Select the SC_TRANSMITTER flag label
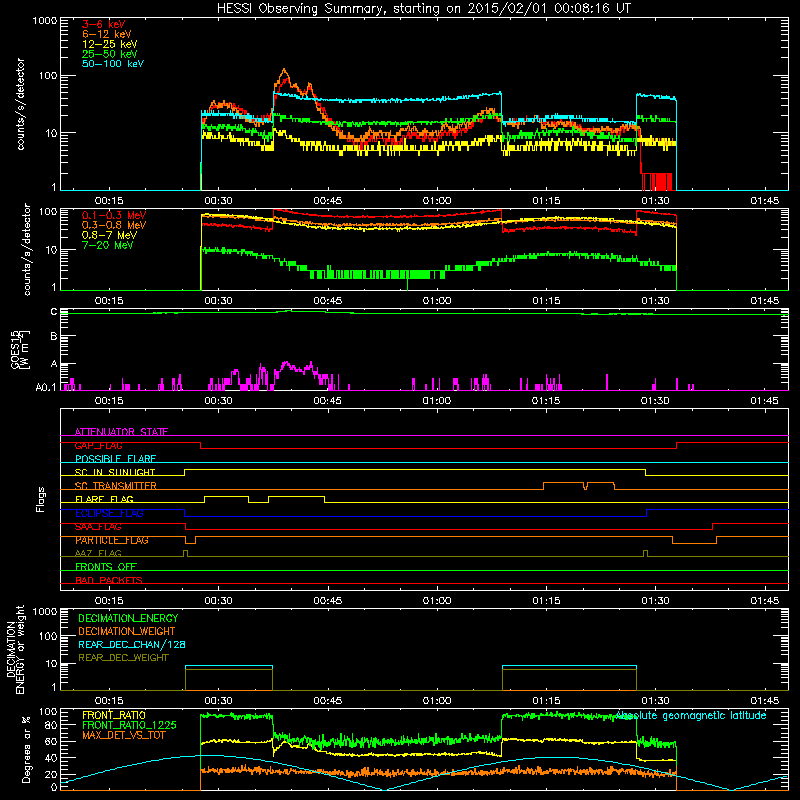800x800 pixels. [x=115, y=486]
